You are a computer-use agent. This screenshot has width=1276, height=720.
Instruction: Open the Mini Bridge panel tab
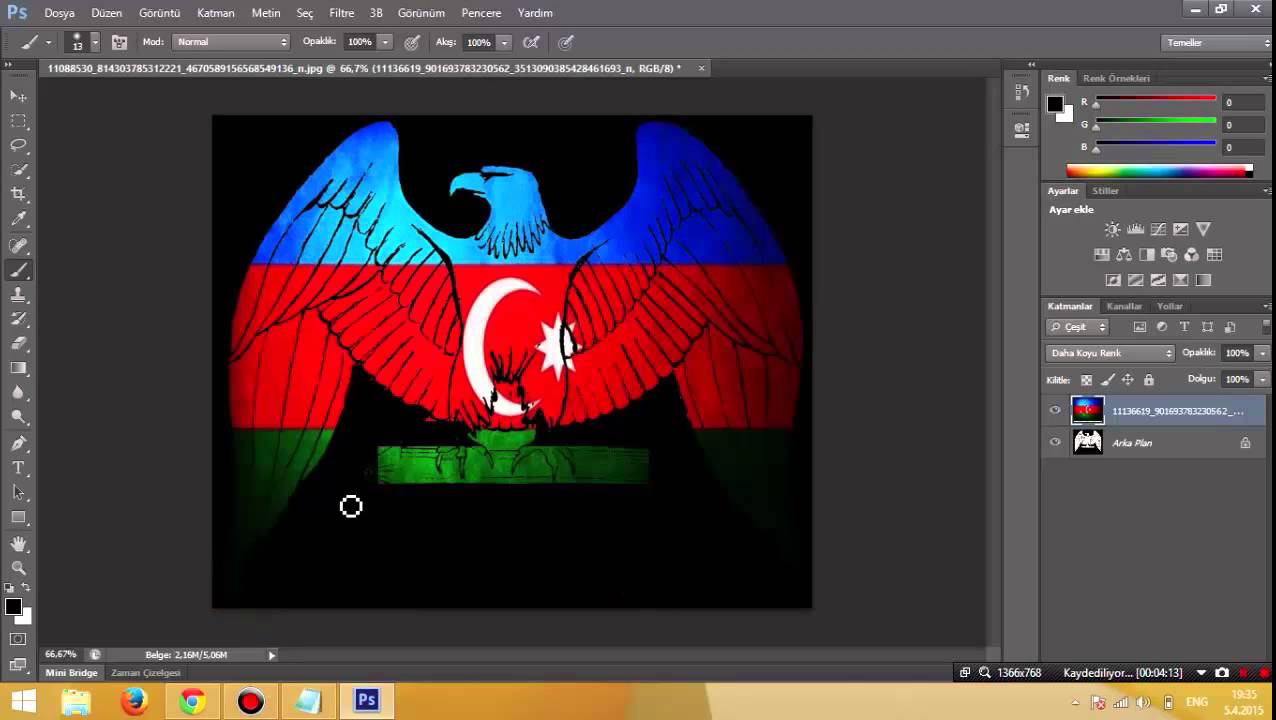pyautogui.click(x=71, y=673)
